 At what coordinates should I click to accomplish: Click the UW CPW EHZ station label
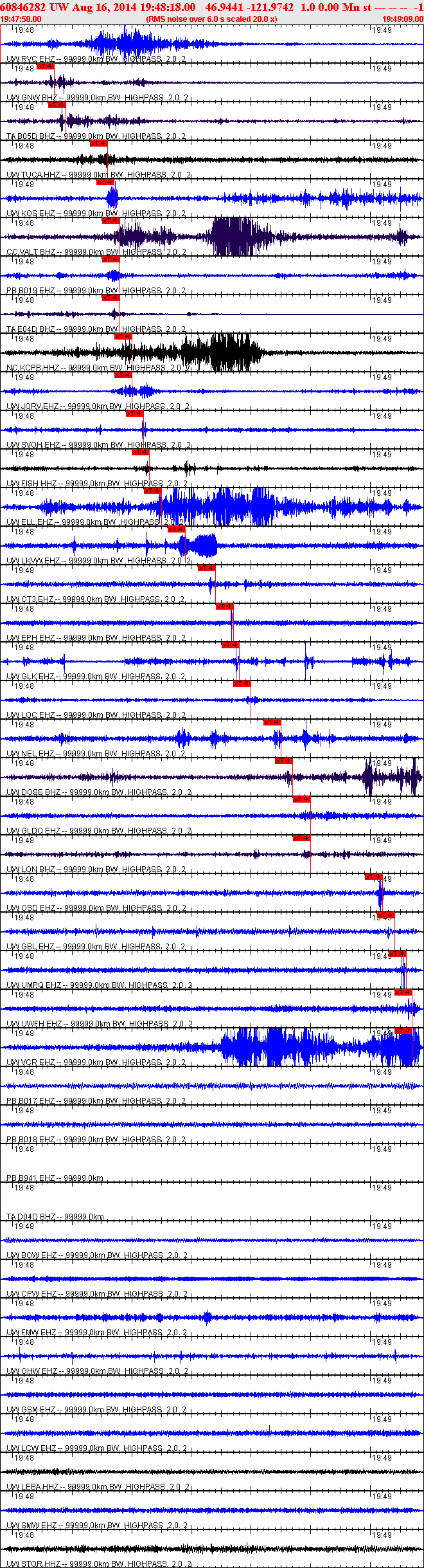(x=31, y=1294)
